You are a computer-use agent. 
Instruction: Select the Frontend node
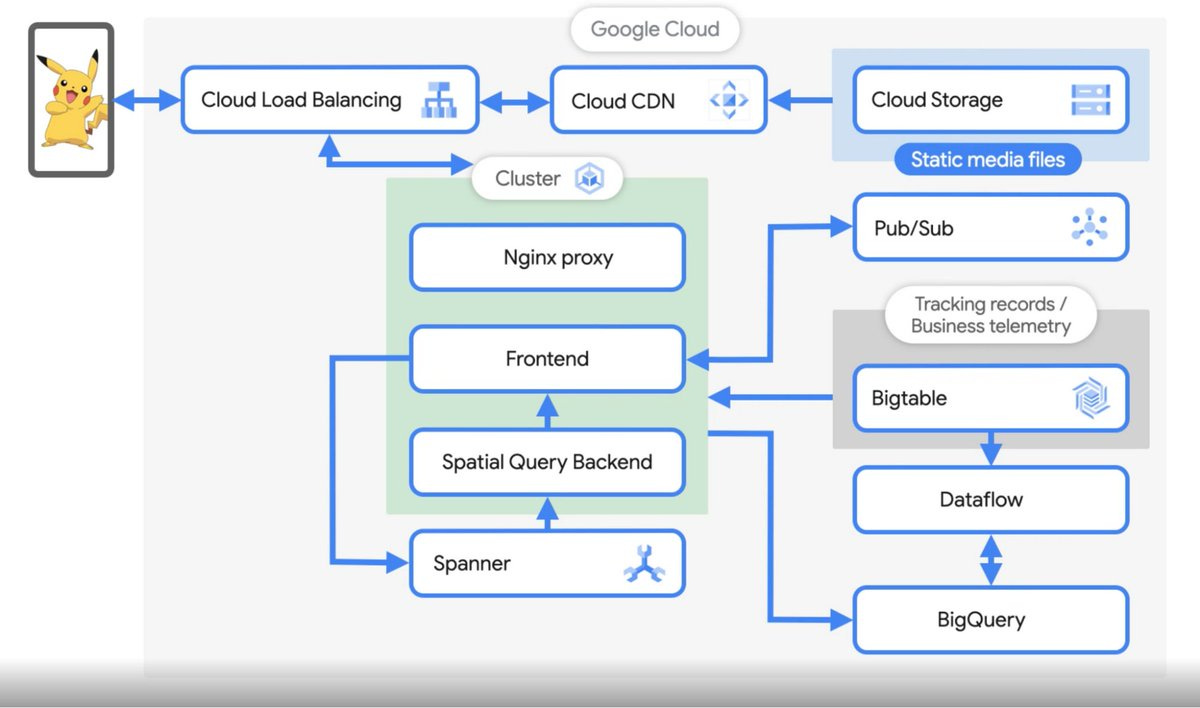(x=546, y=359)
